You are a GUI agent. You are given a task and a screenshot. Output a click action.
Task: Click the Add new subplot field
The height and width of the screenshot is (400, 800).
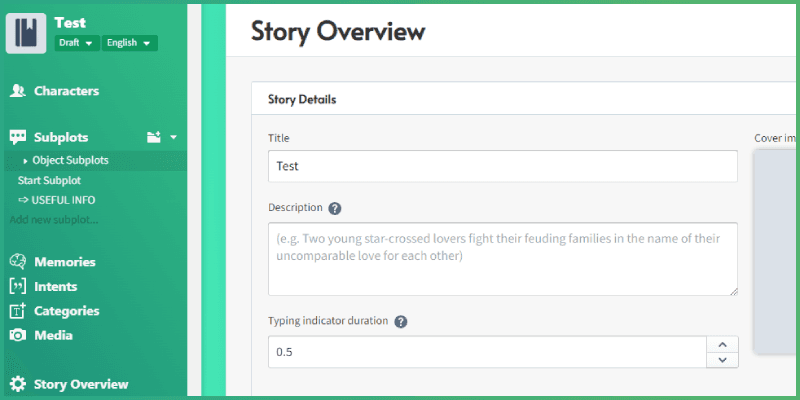[55, 219]
